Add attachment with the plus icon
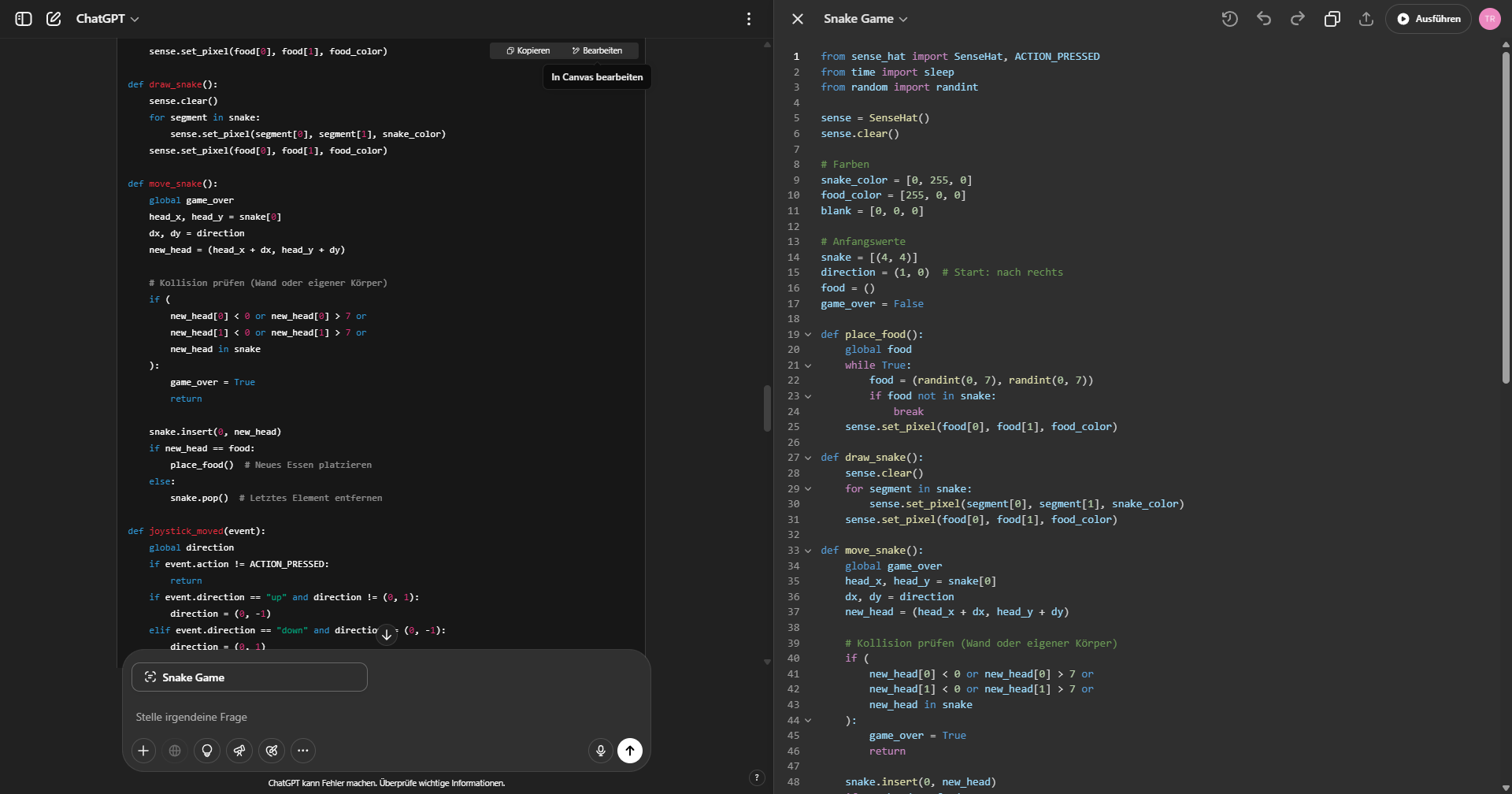This screenshot has width=1512, height=794. coord(143,751)
